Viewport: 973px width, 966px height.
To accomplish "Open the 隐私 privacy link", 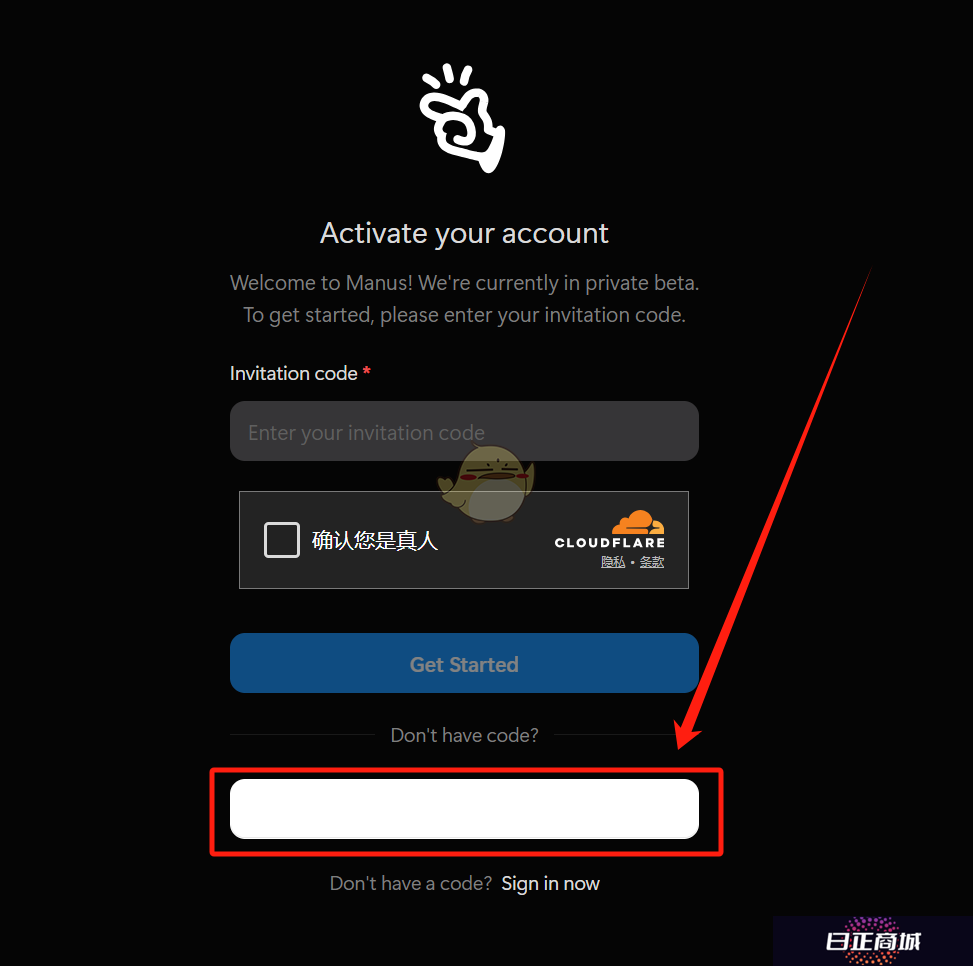I will pos(613,562).
